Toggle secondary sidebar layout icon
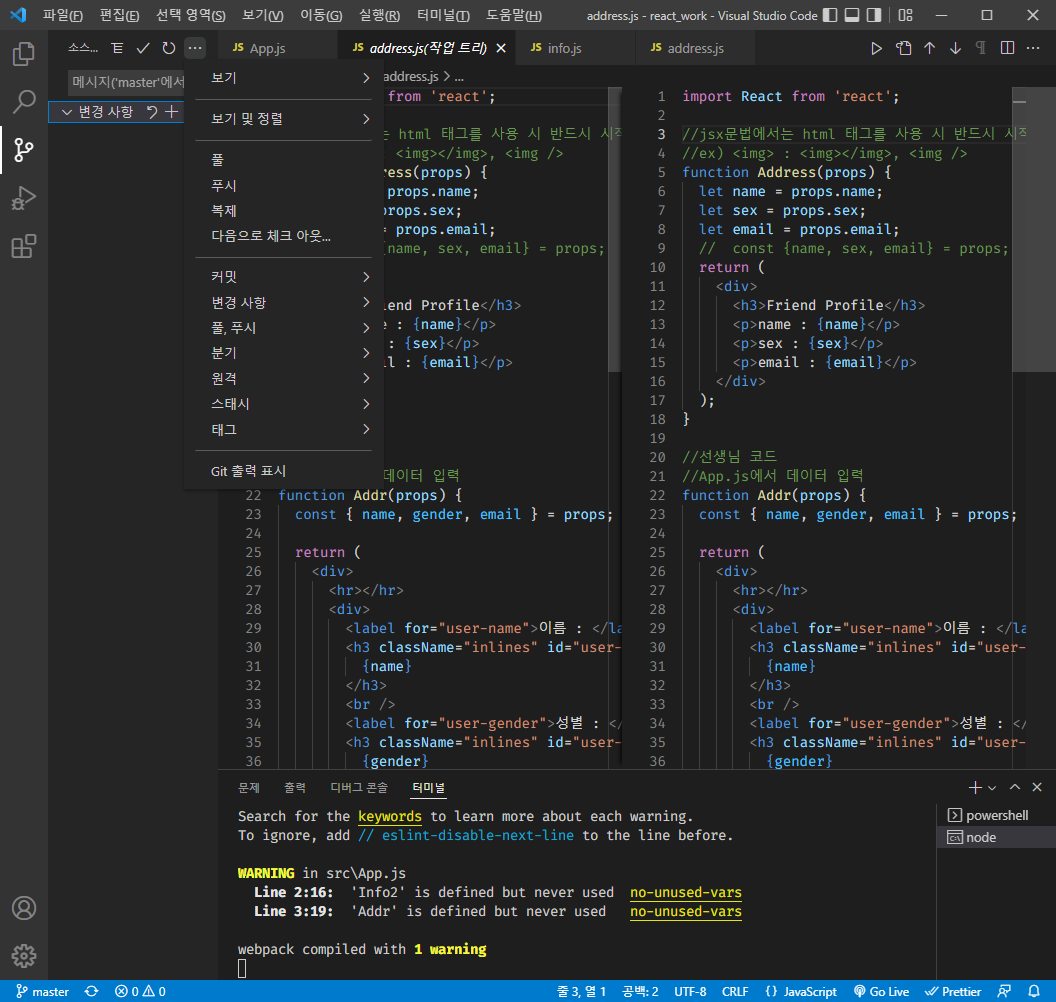 click(x=873, y=15)
